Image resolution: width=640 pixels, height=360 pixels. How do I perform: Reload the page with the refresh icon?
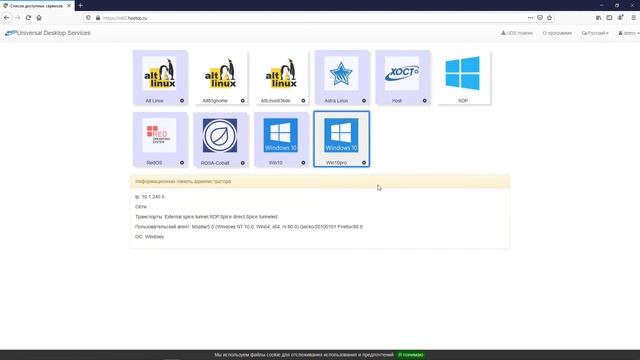pyautogui.click(x=28, y=18)
